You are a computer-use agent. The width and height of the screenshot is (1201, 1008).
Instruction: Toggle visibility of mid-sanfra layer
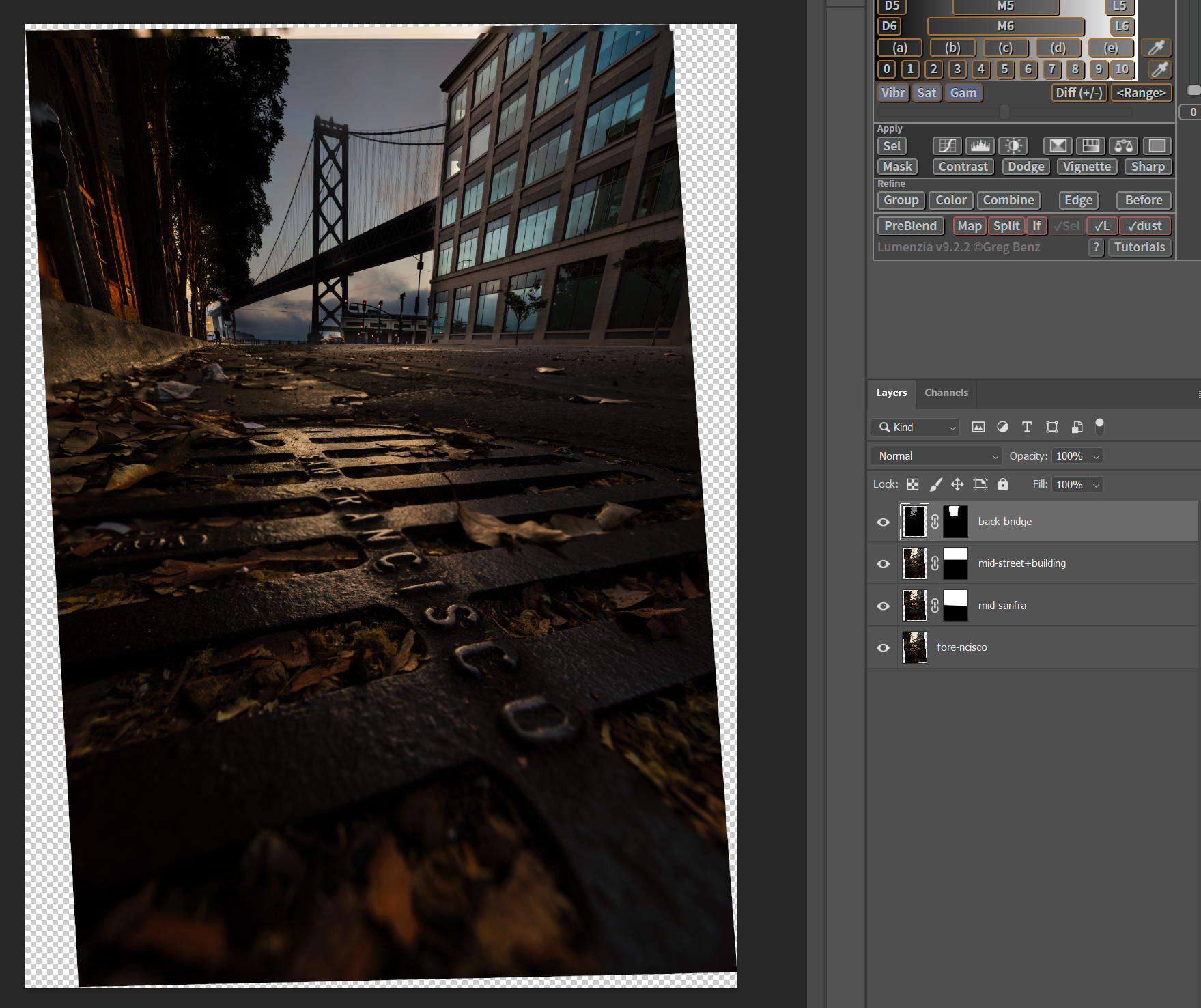click(x=883, y=606)
